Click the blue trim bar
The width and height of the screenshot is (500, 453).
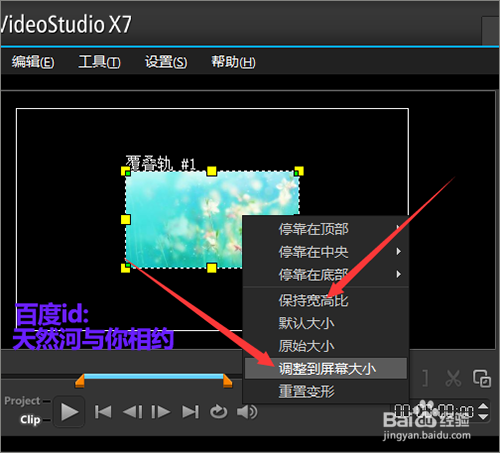(154, 376)
